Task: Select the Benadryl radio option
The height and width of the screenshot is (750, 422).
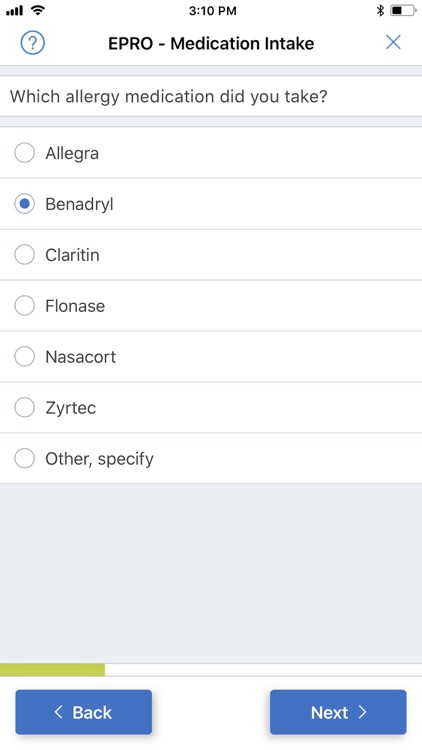Action: [x=24, y=204]
